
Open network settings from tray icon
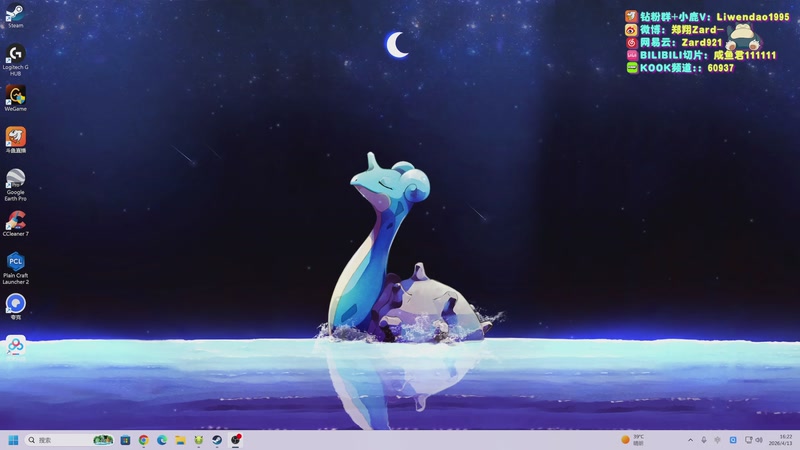(x=748, y=440)
